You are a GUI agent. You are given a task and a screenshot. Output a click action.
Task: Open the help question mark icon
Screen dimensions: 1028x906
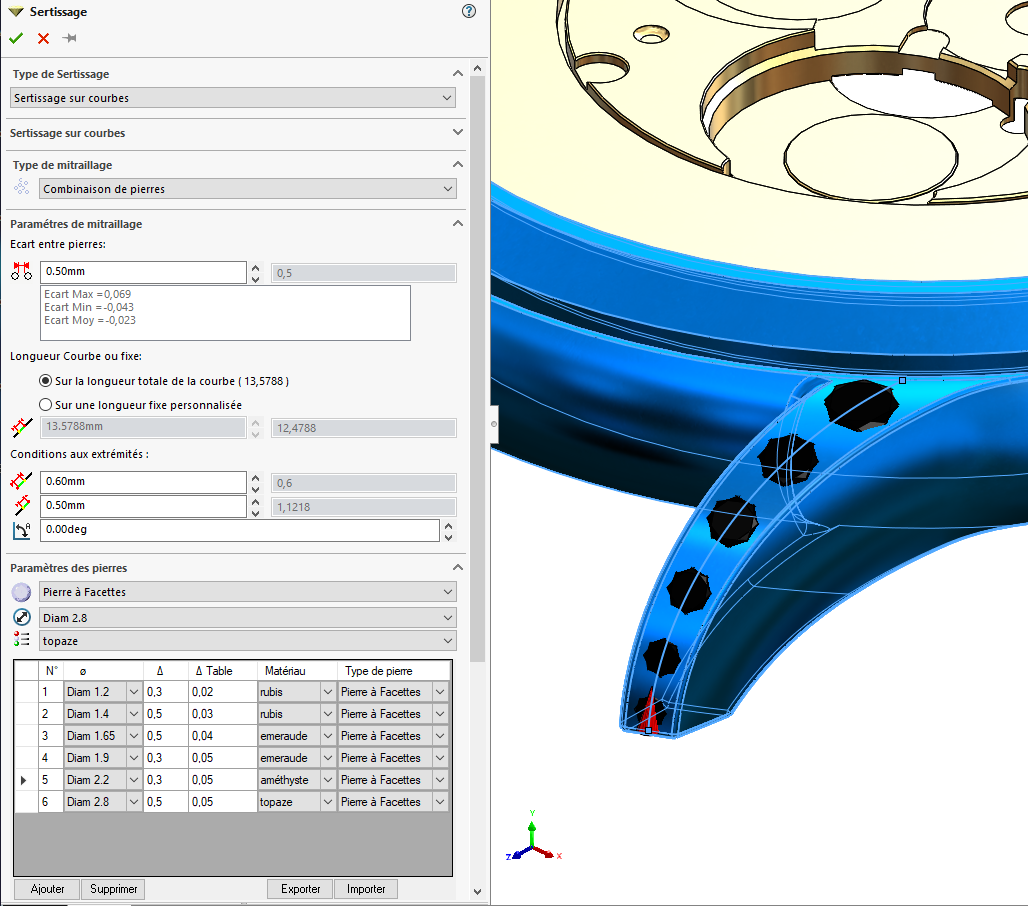click(x=469, y=12)
